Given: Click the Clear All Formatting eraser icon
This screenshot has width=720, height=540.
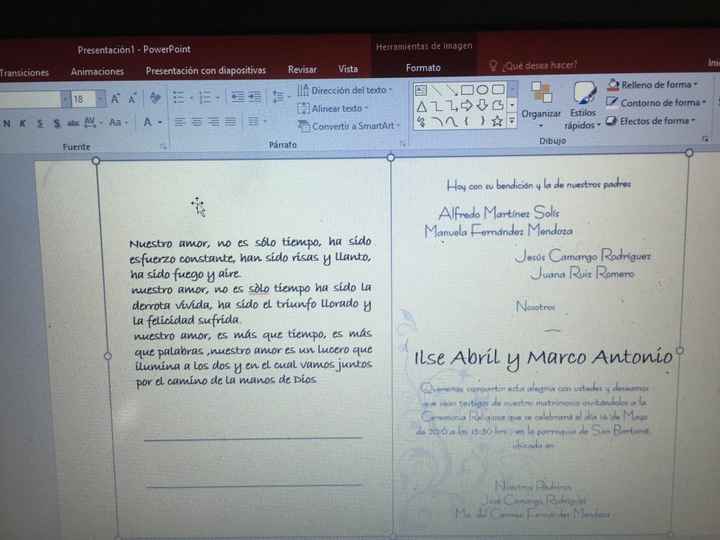Looking at the screenshot, I should point(155,97).
